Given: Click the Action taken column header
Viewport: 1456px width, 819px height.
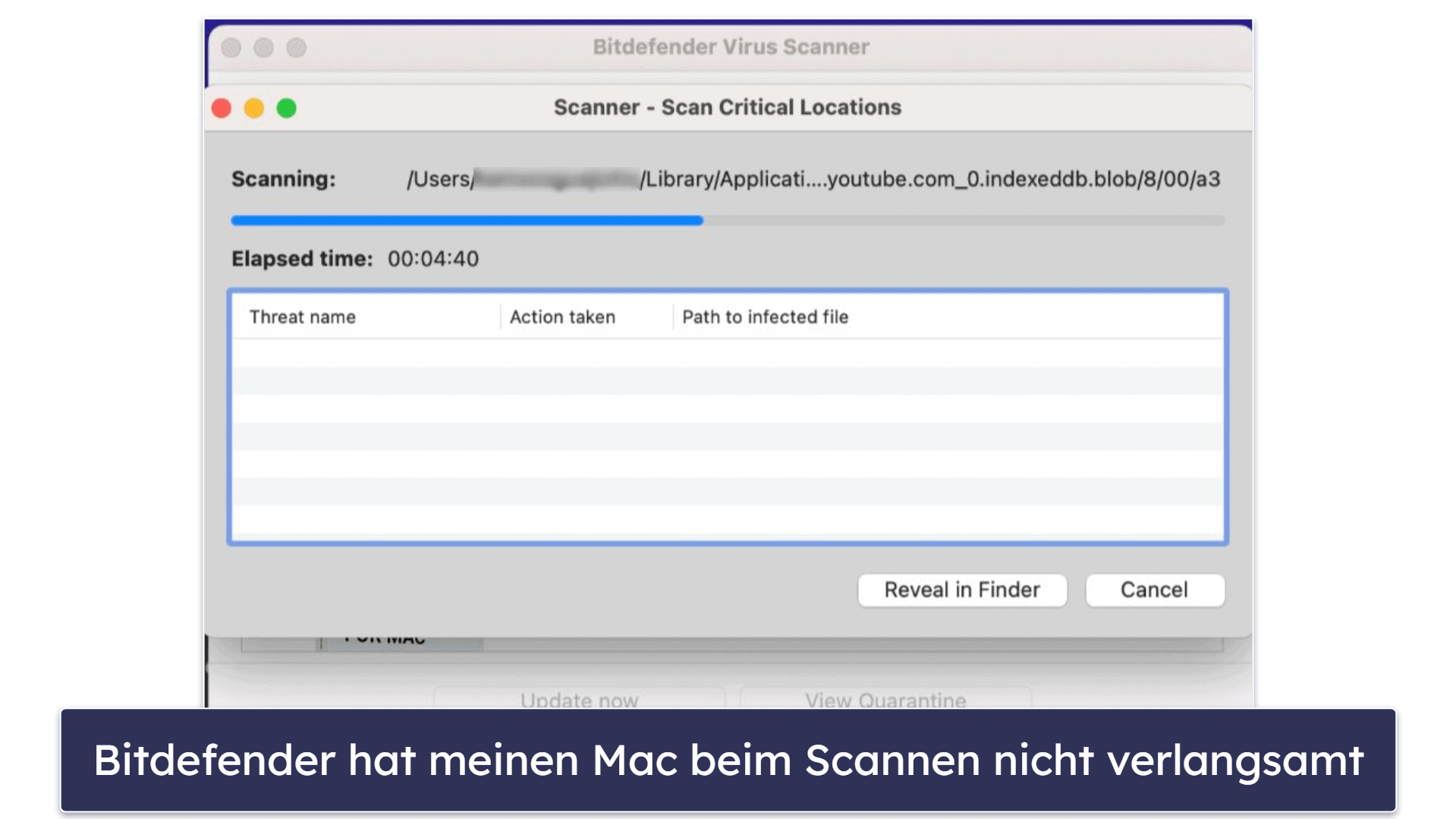Looking at the screenshot, I should (562, 317).
